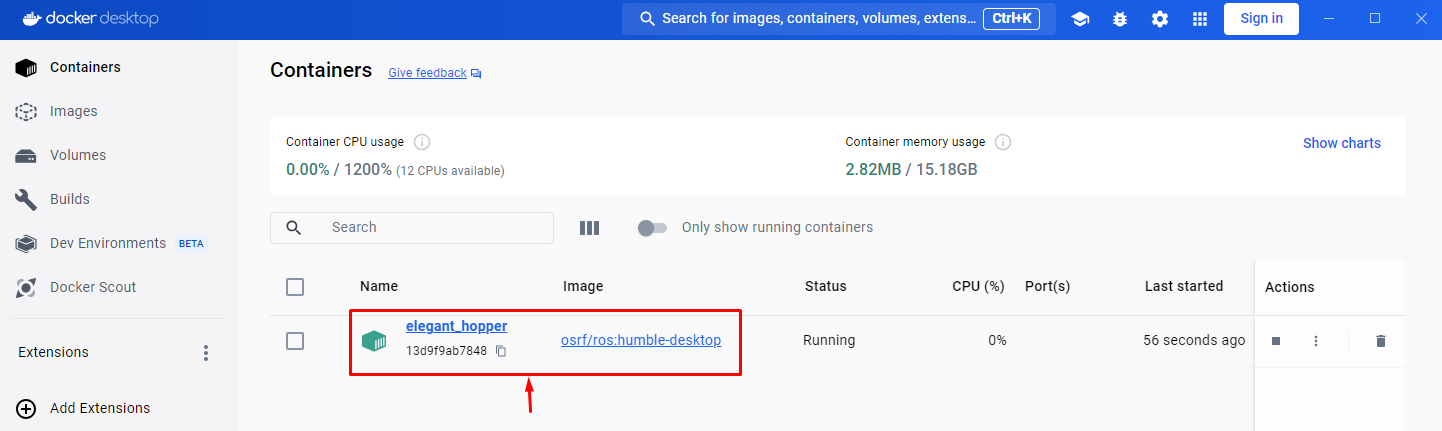Sort by Last started column header
This screenshot has width=1442, height=431.
[1184, 286]
